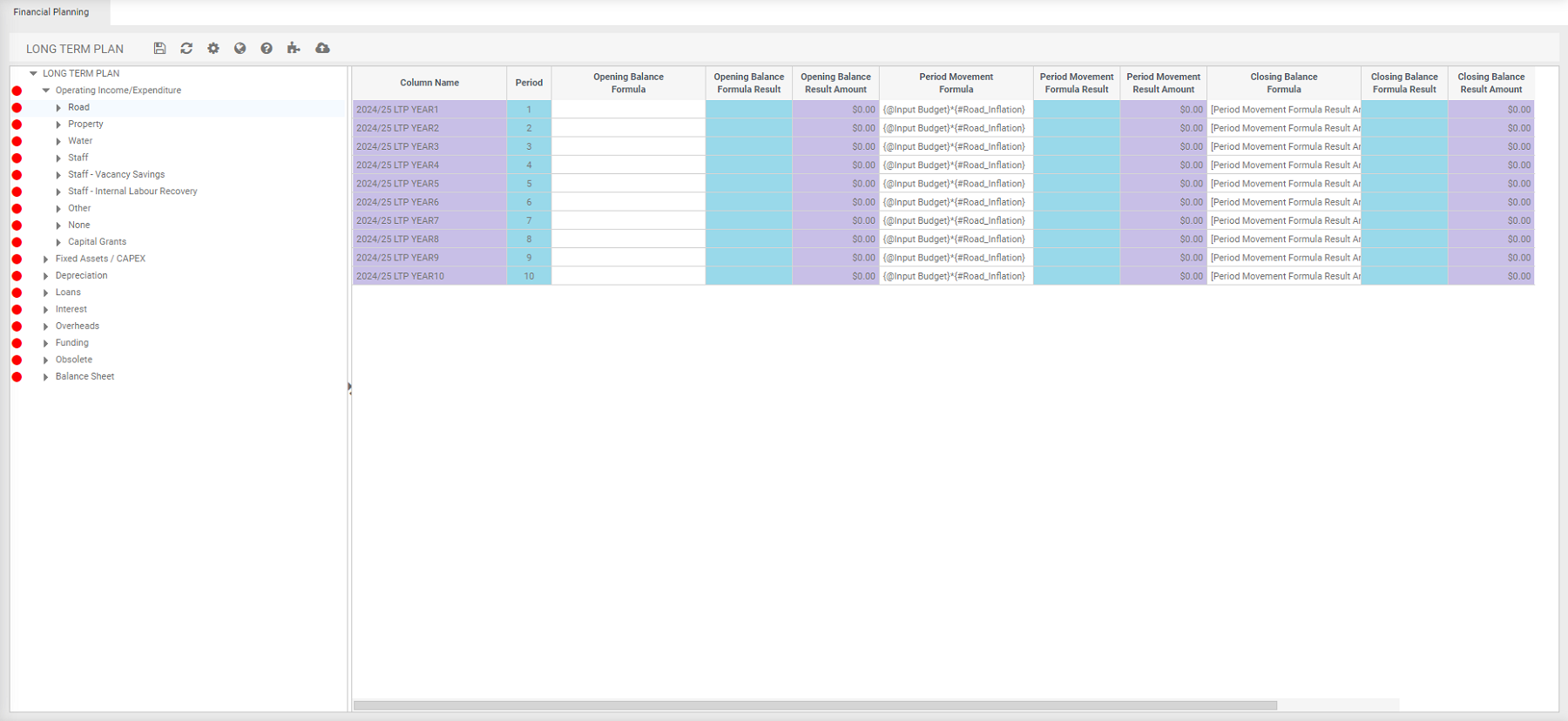Viewport: 1568px width, 721px height.
Task: Click the globe icon in toolbar
Action: 240,49
